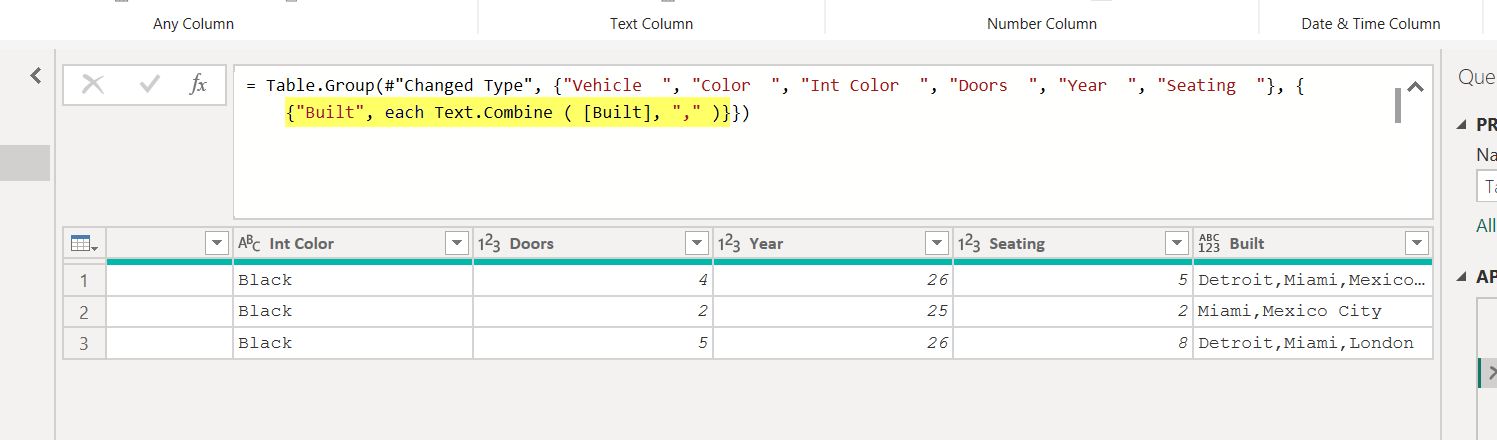Click Seating value 5 in row 1
Image resolution: width=1497 pixels, height=440 pixels.
click(x=1073, y=280)
